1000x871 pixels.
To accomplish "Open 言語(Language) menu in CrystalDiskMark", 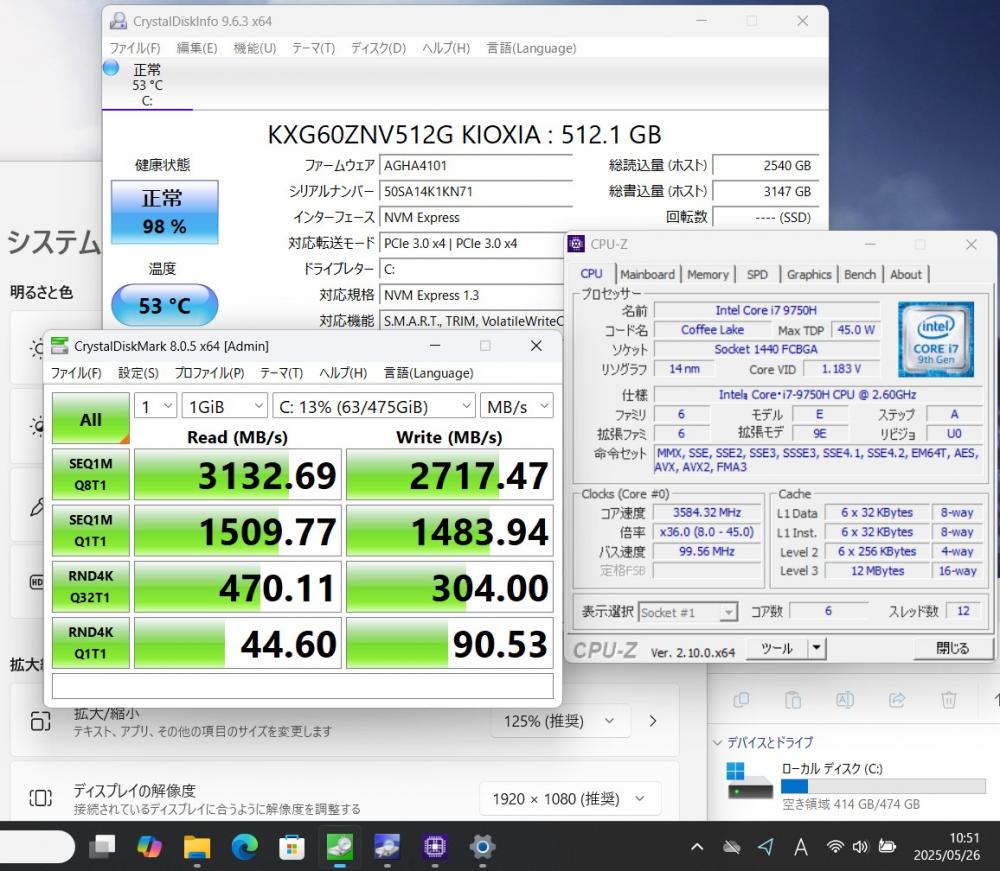I will (428, 372).
